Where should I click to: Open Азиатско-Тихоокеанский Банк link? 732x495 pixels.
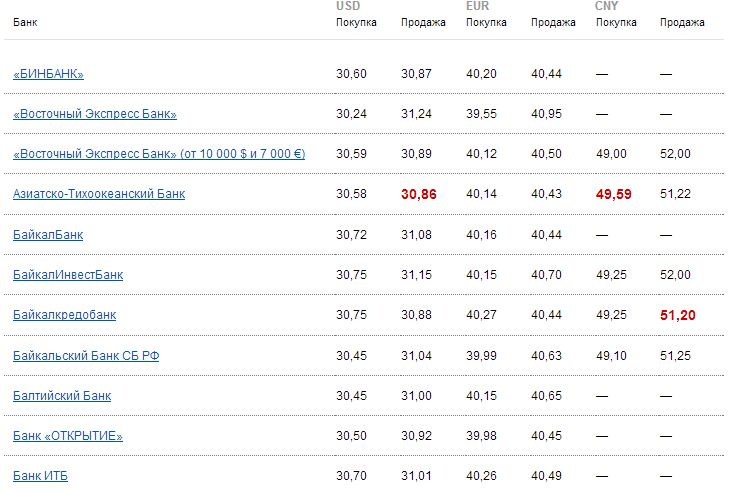99,194
